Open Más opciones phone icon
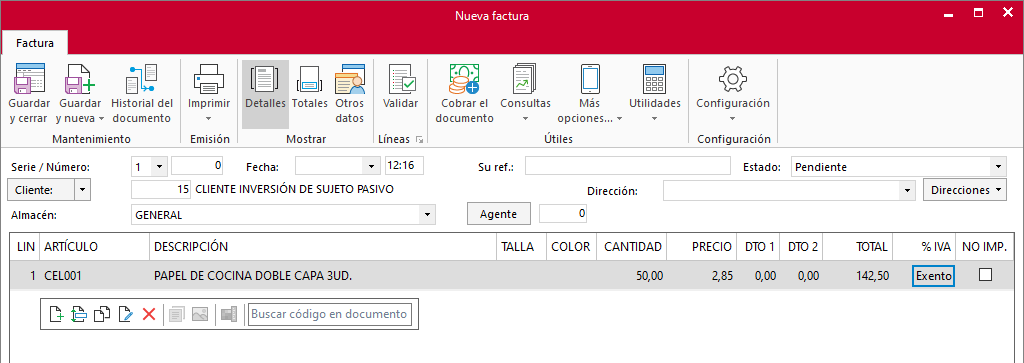Image resolution: width=1024 pixels, height=363 pixels. pyautogui.click(x=590, y=79)
